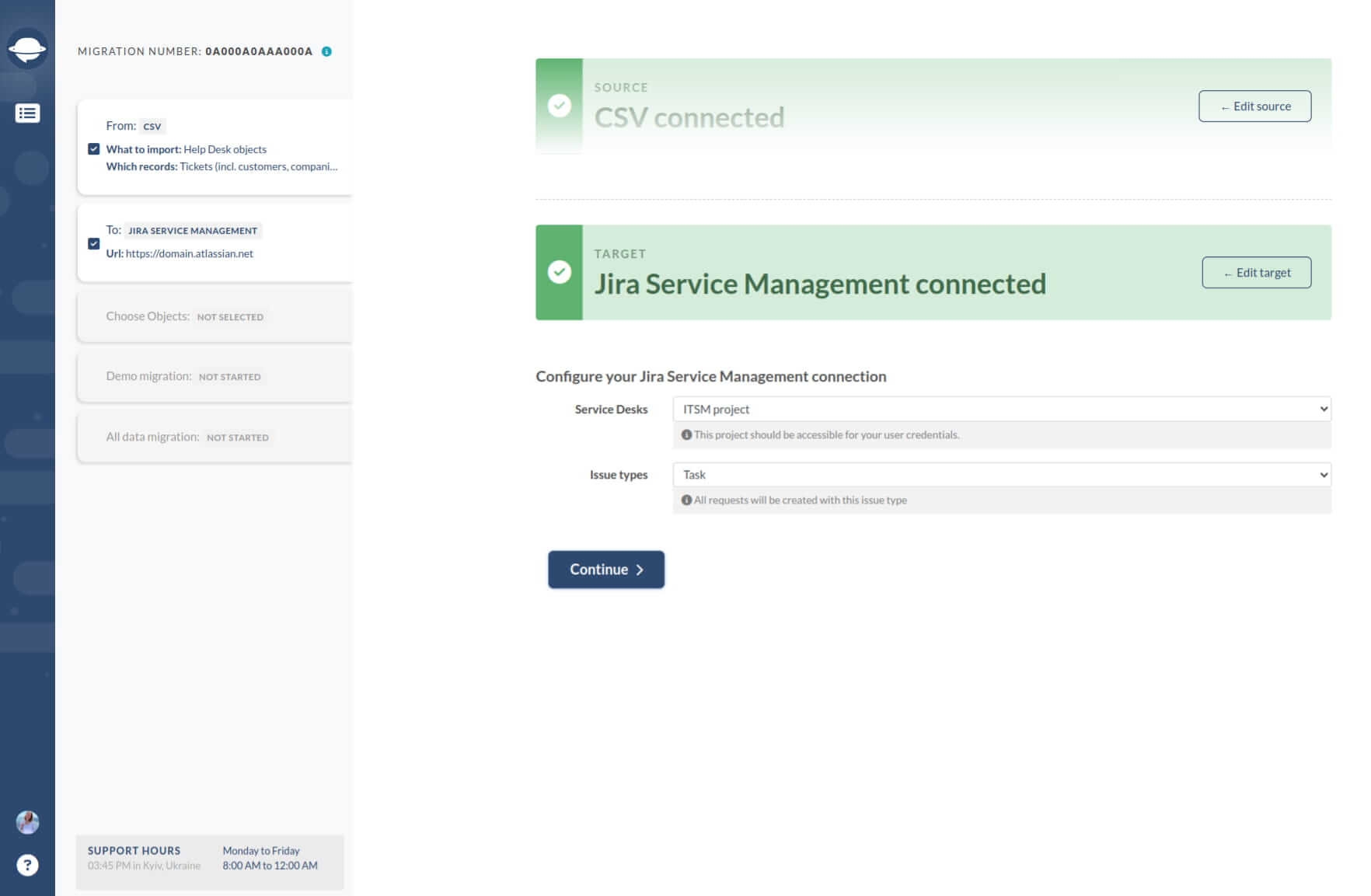Click the 8:00 AM to 12:00 AM text
The image size is (1371, 896).
[x=270, y=865]
